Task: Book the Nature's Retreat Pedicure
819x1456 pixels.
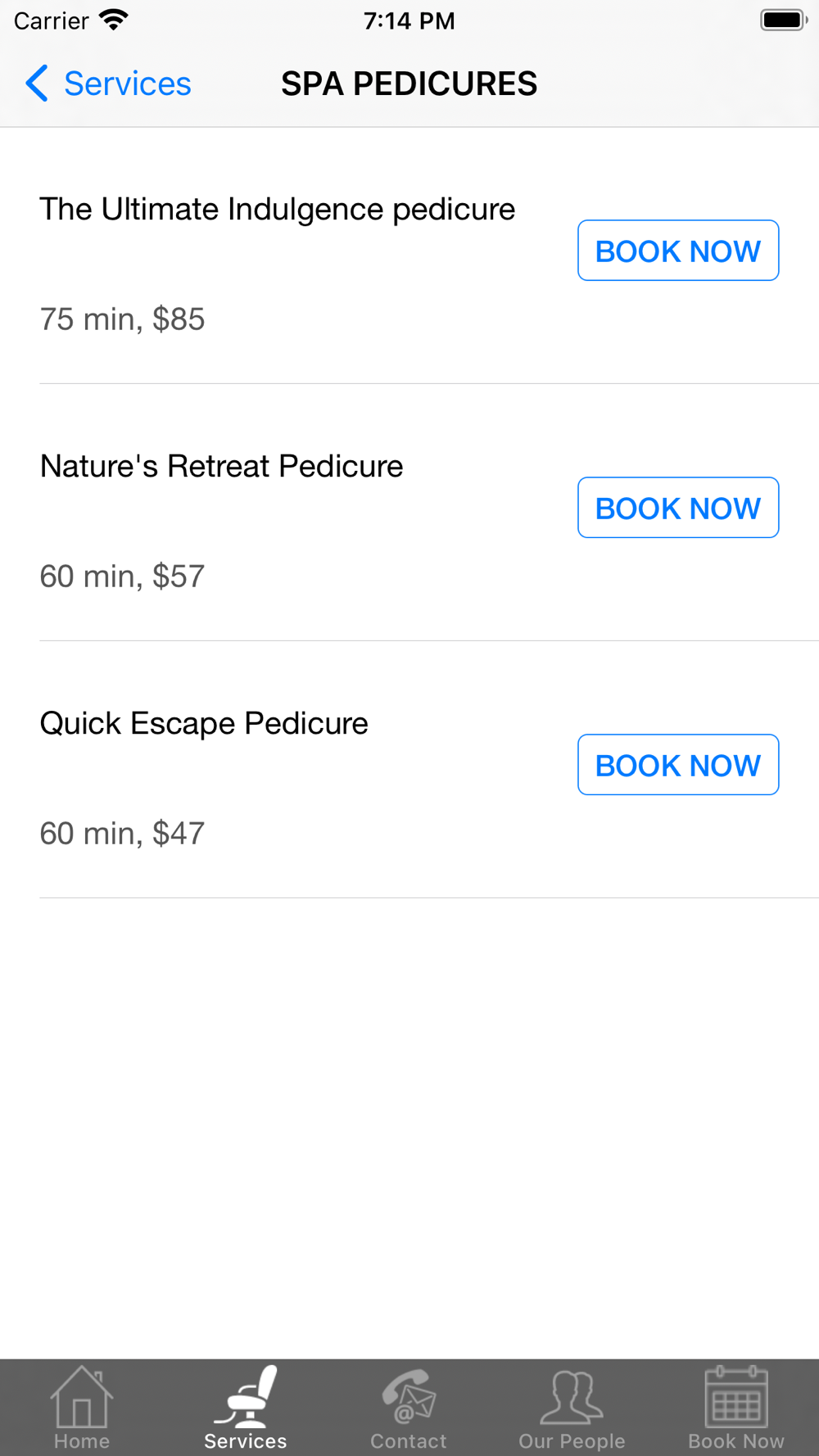Action: (678, 508)
